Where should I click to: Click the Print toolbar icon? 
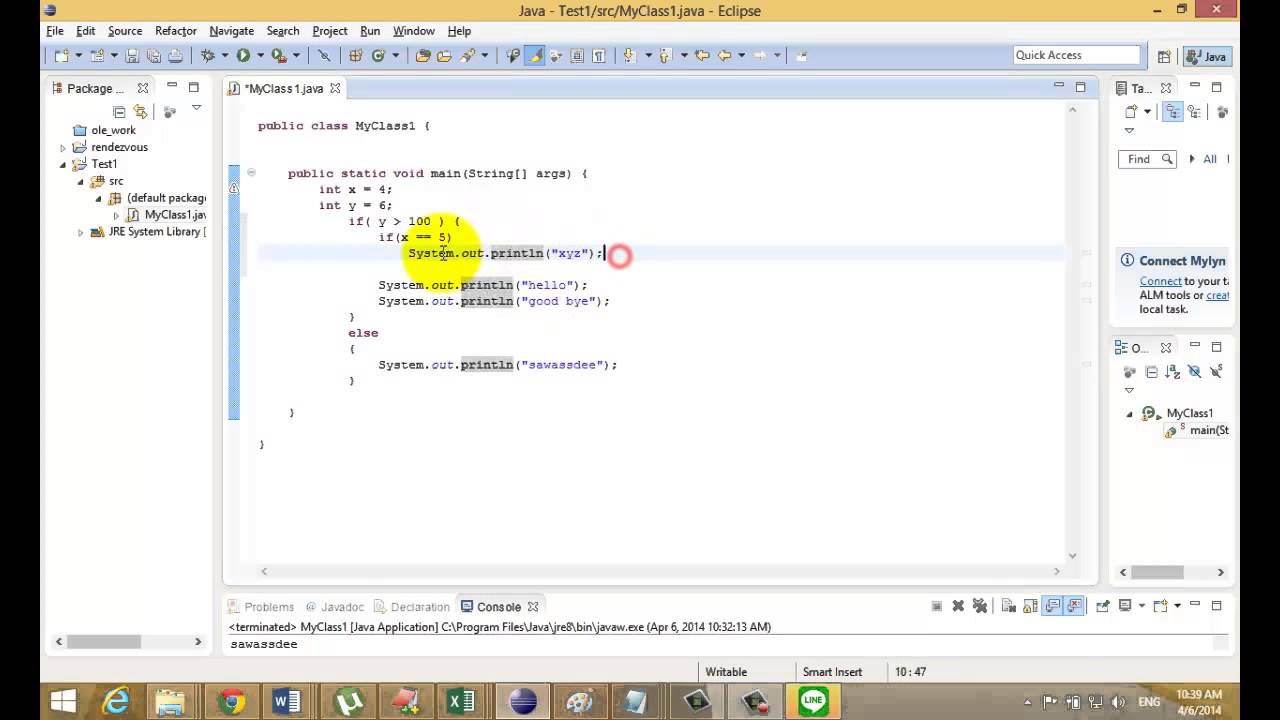point(174,56)
